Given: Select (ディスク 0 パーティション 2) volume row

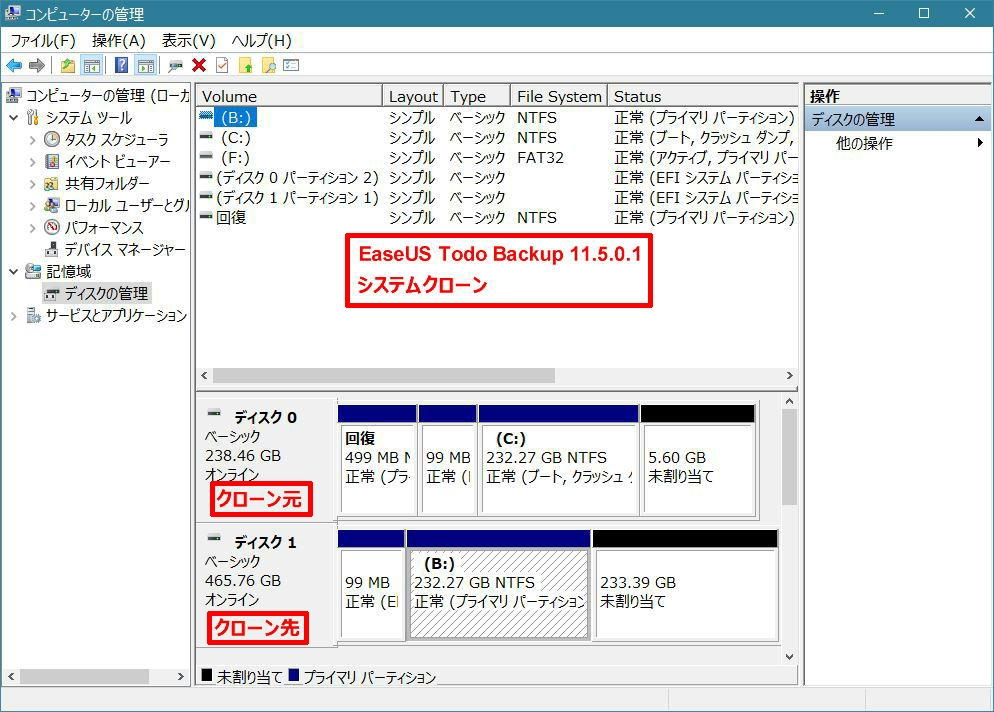Looking at the screenshot, I should click(x=497, y=178).
